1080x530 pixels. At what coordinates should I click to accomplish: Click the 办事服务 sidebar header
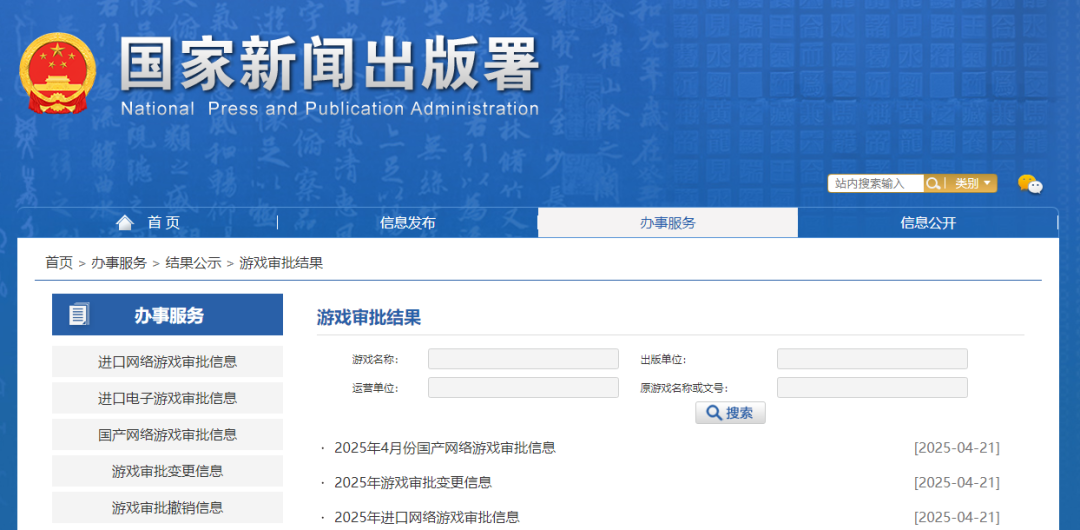click(x=167, y=315)
